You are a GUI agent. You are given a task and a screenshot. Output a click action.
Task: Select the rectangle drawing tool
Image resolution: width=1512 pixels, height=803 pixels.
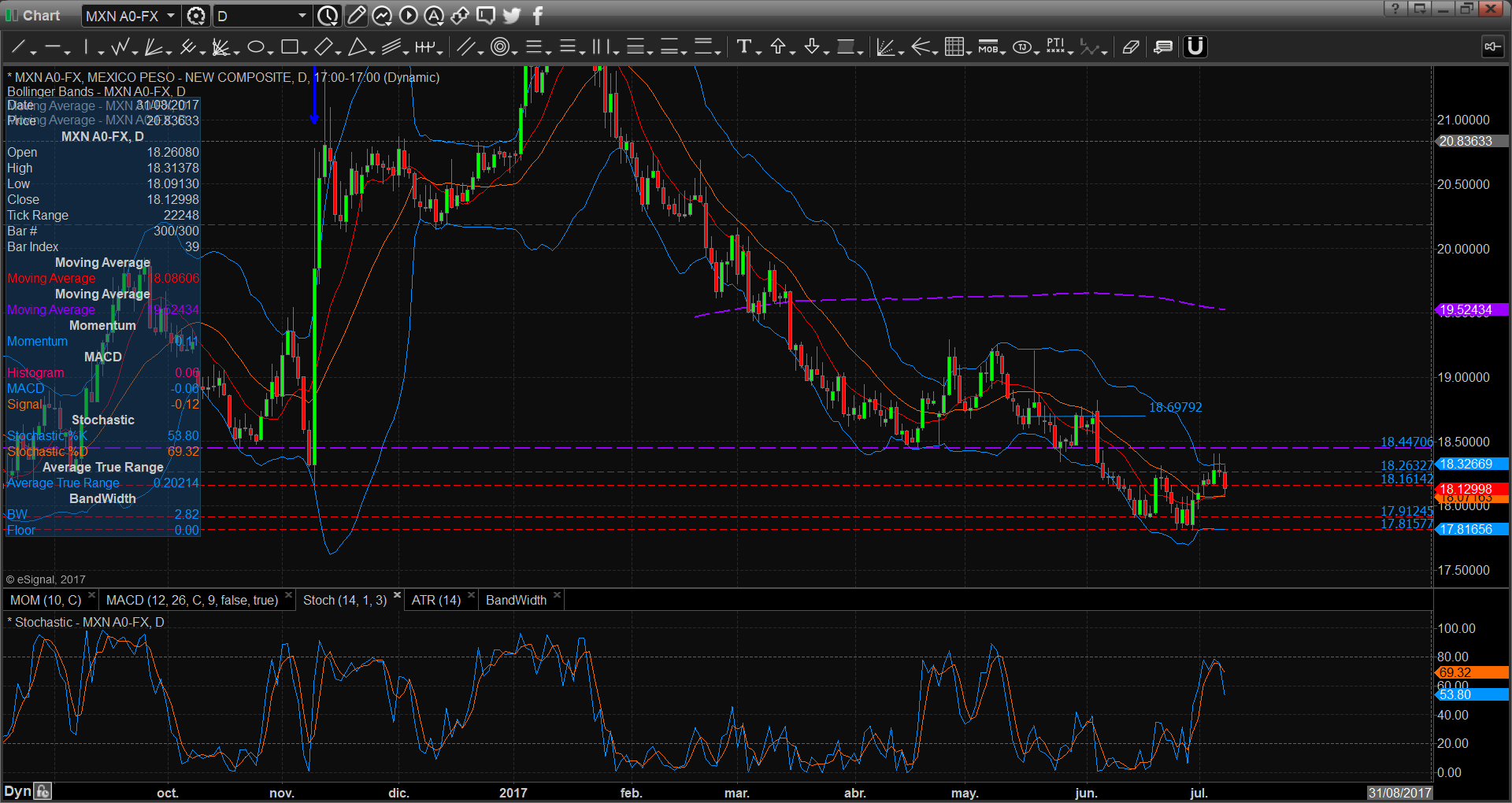click(x=289, y=47)
